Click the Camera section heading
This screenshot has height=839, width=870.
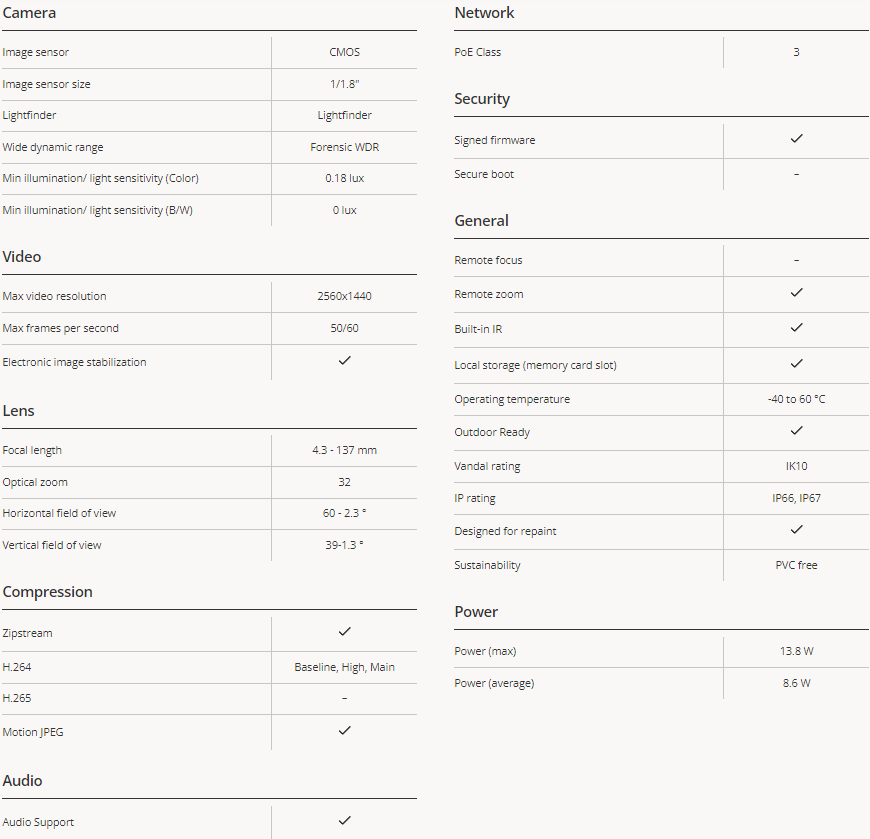click(29, 13)
